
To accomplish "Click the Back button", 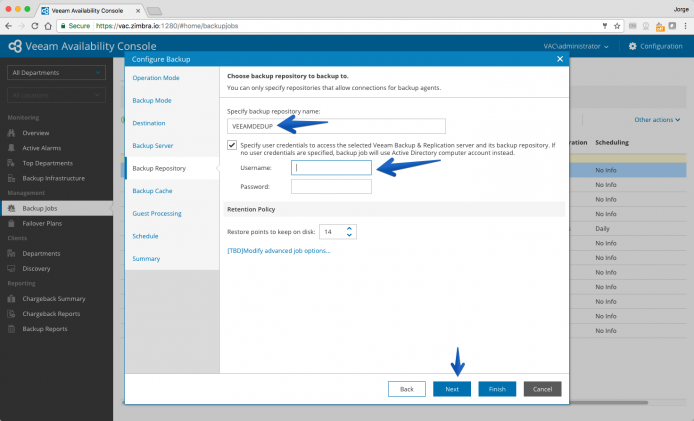I will coord(407,389).
